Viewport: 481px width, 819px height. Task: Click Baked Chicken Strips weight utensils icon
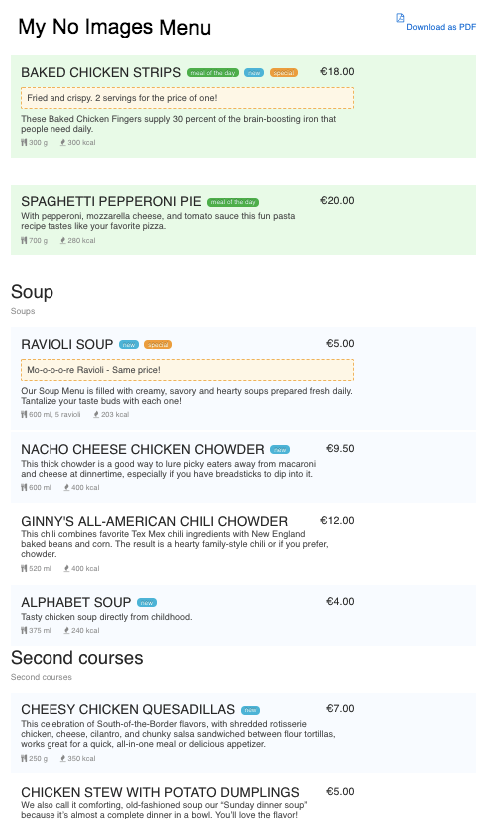click(x=24, y=142)
